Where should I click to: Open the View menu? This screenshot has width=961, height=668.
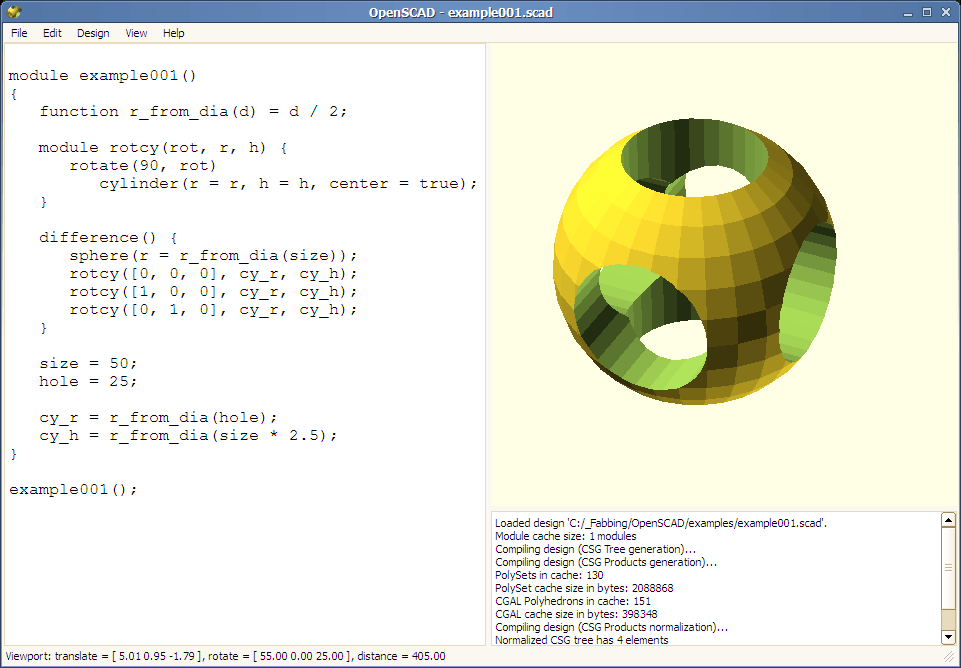(136, 33)
